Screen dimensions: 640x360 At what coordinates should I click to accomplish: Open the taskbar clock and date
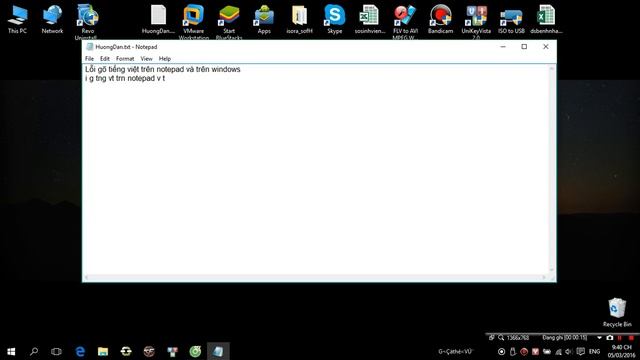pyautogui.click(x=622, y=351)
